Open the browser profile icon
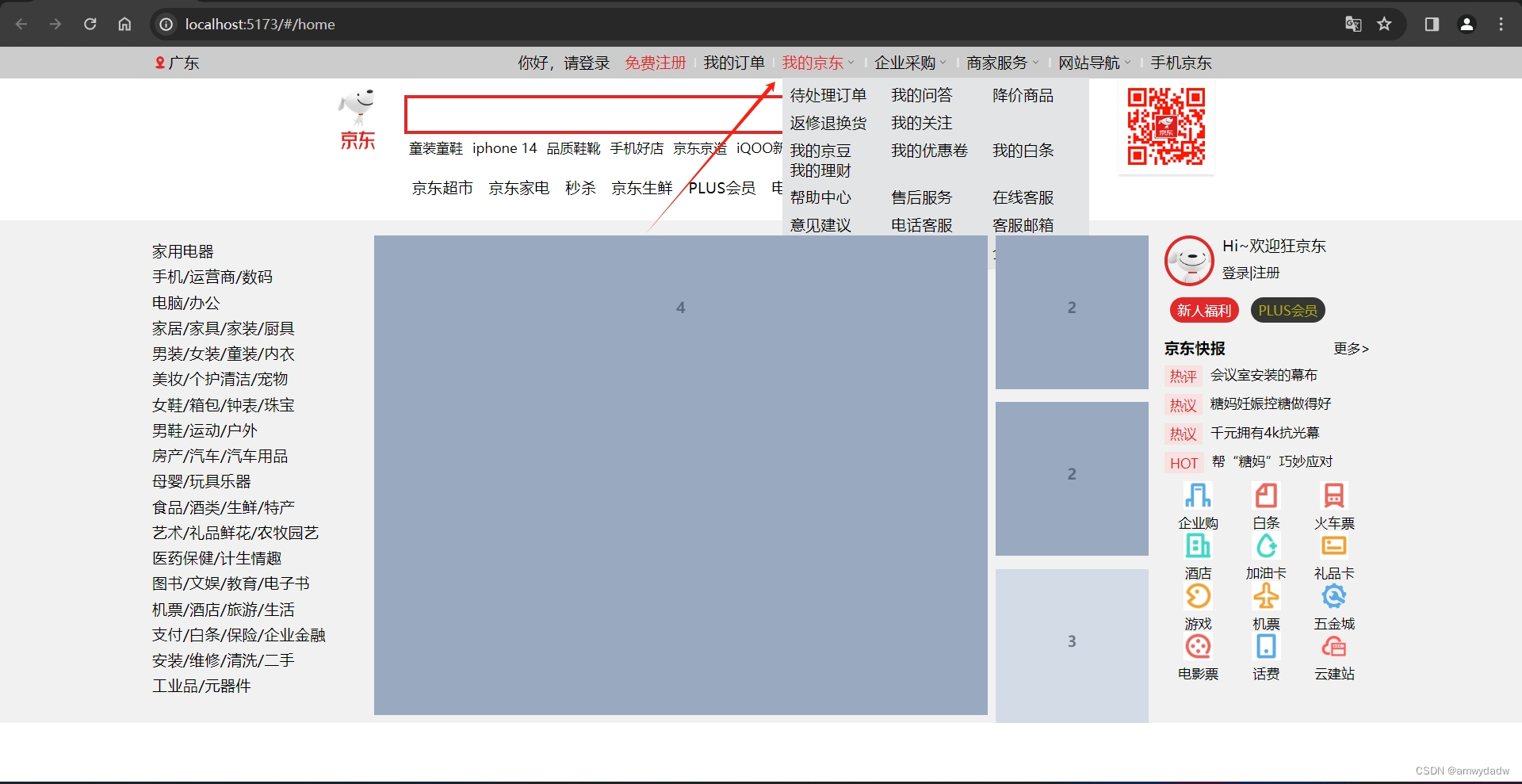This screenshot has height=784, width=1522. 1467,24
